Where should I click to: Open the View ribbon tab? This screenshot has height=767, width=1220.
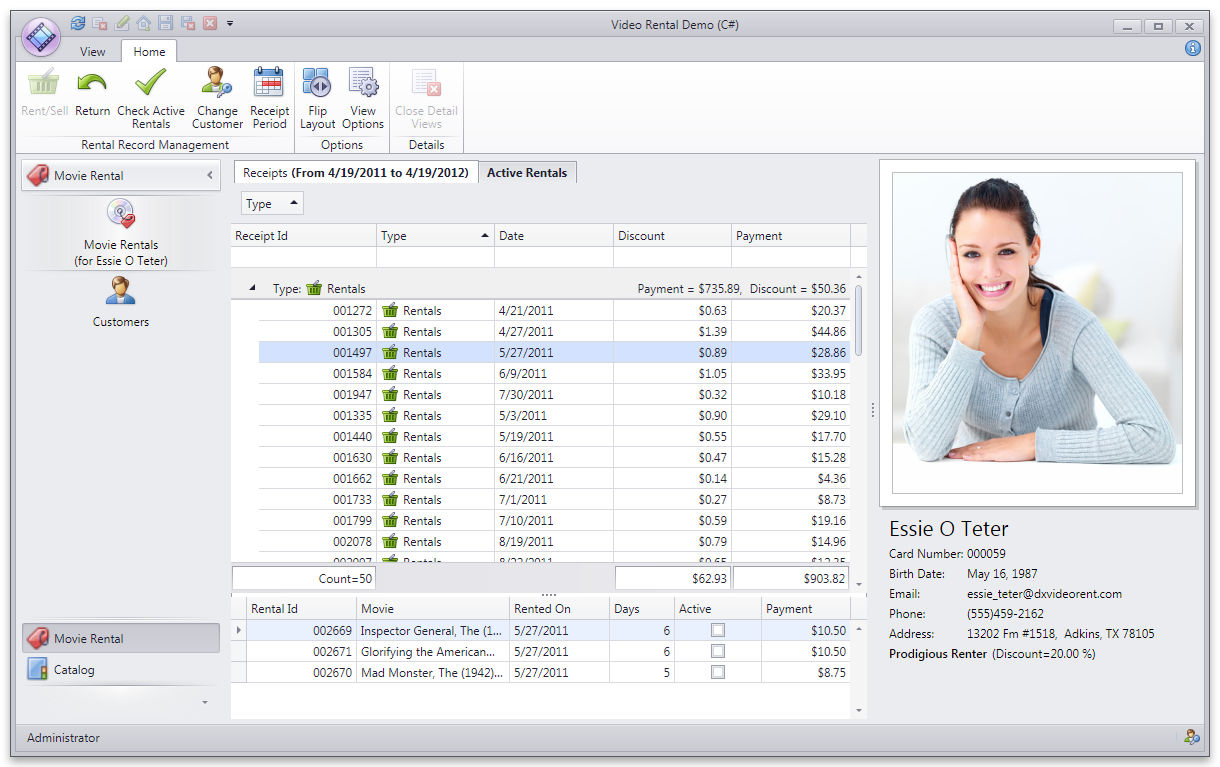[93, 52]
